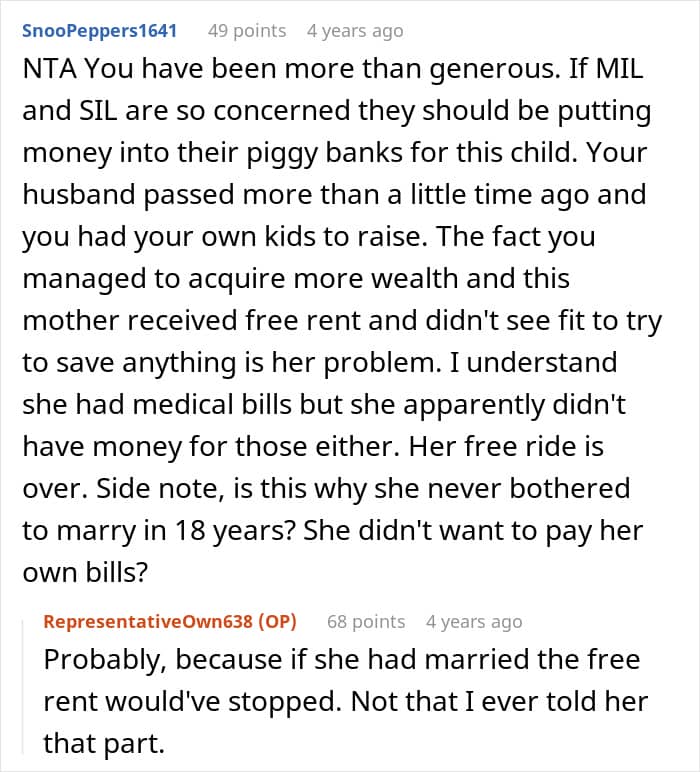
Task: Collapse the reply using its vertical thread line
Action: [x=23, y=687]
